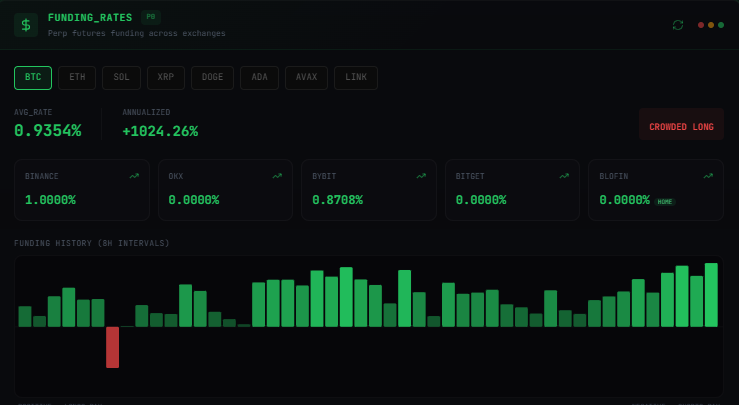Click the yellow window dot
Viewport: 739px width, 405px height.
(711, 25)
